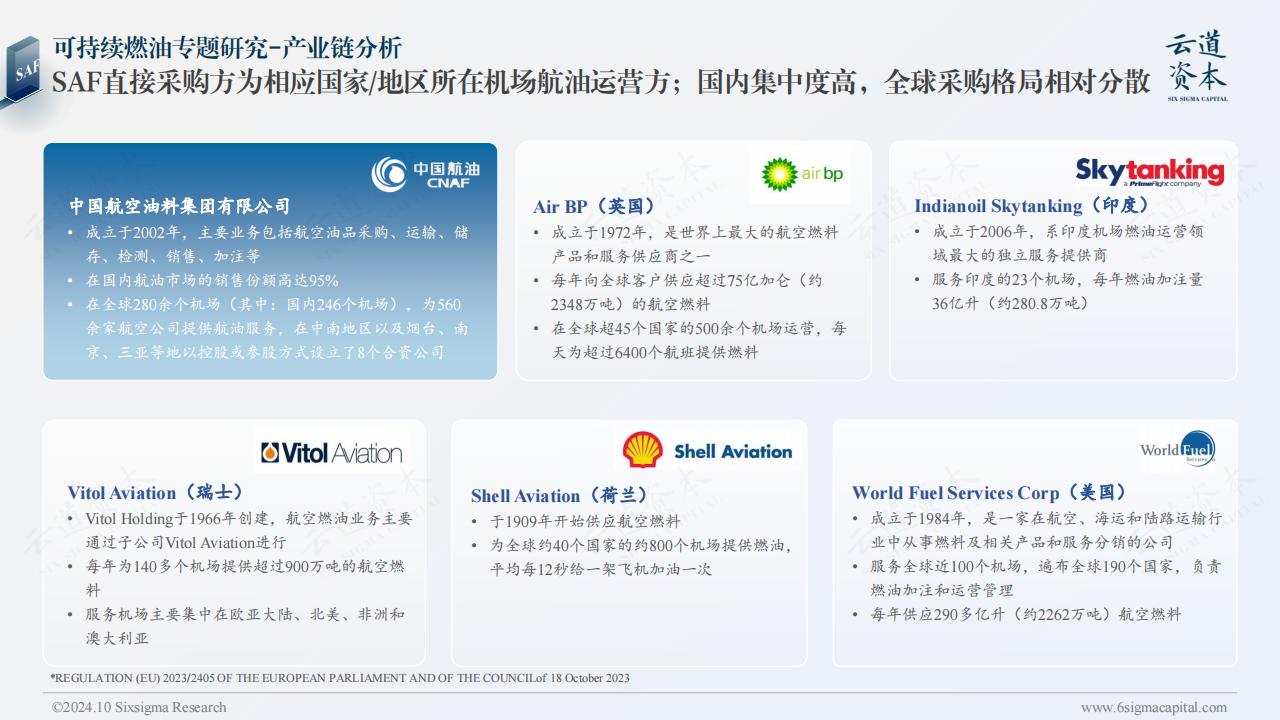Select the Air BP bullet starting 成立于1972年
Screen dimensions: 1280x720
click(687, 244)
